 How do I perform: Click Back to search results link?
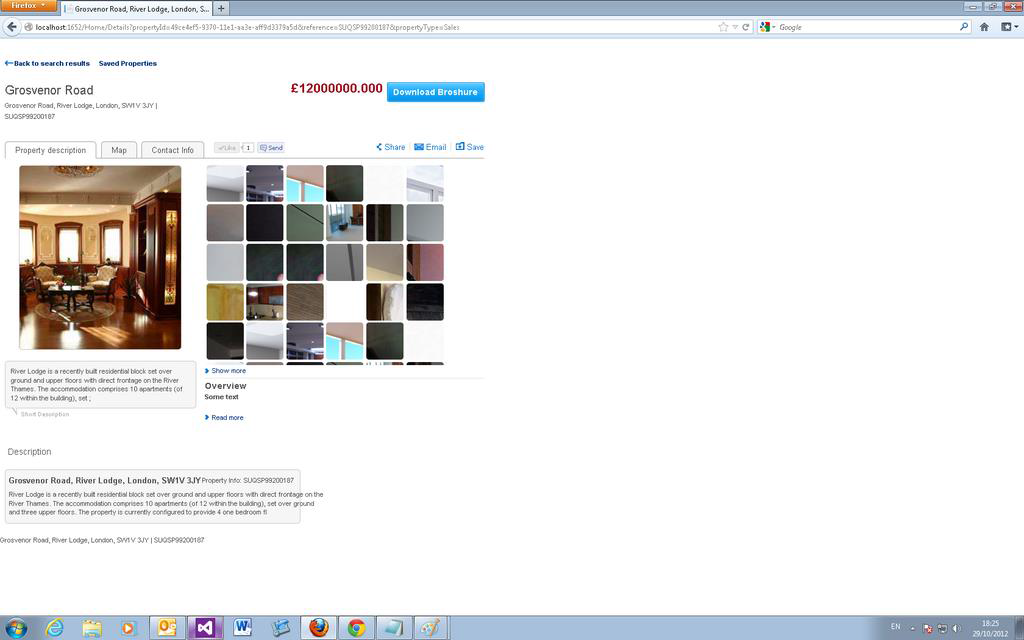[x=47, y=63]
